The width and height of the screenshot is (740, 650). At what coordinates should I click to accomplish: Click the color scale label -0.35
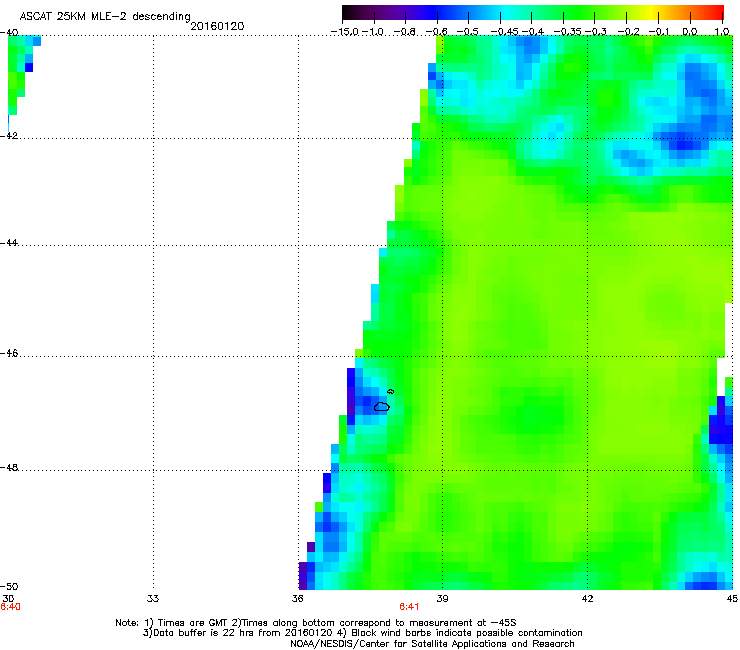(568, 32)
